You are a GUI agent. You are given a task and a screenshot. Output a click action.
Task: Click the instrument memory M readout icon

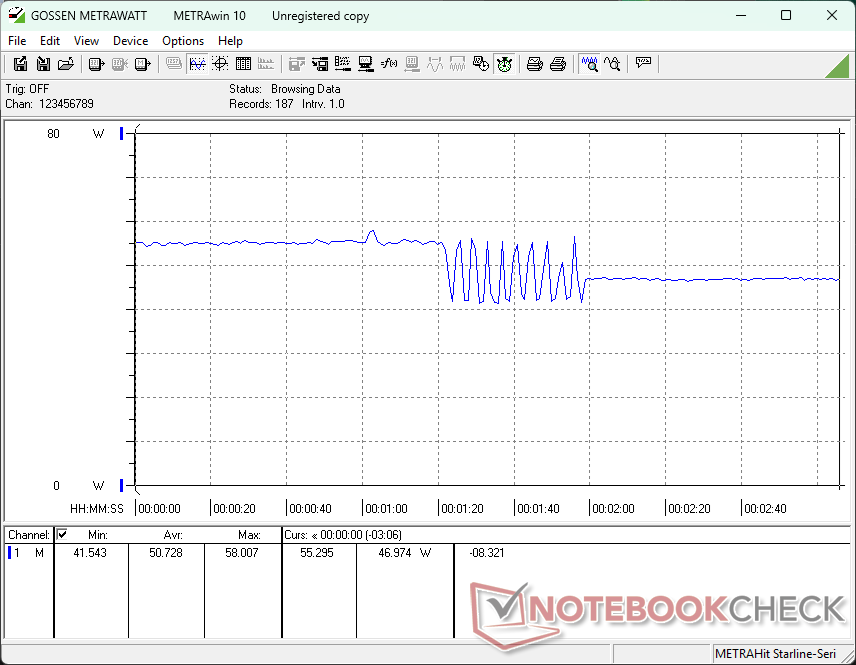(x=142, y=64)
